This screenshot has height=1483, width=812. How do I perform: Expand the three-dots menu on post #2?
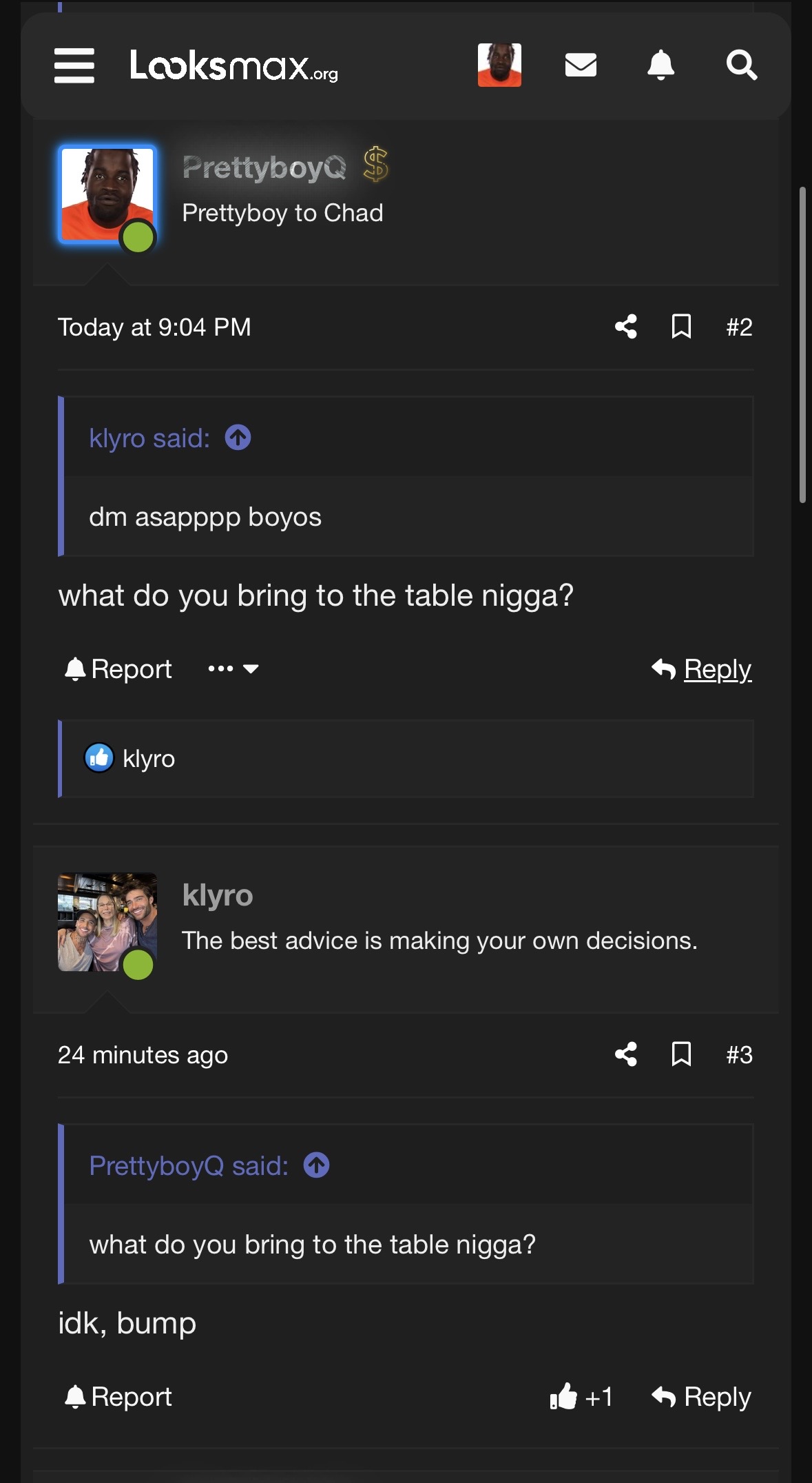233,668
